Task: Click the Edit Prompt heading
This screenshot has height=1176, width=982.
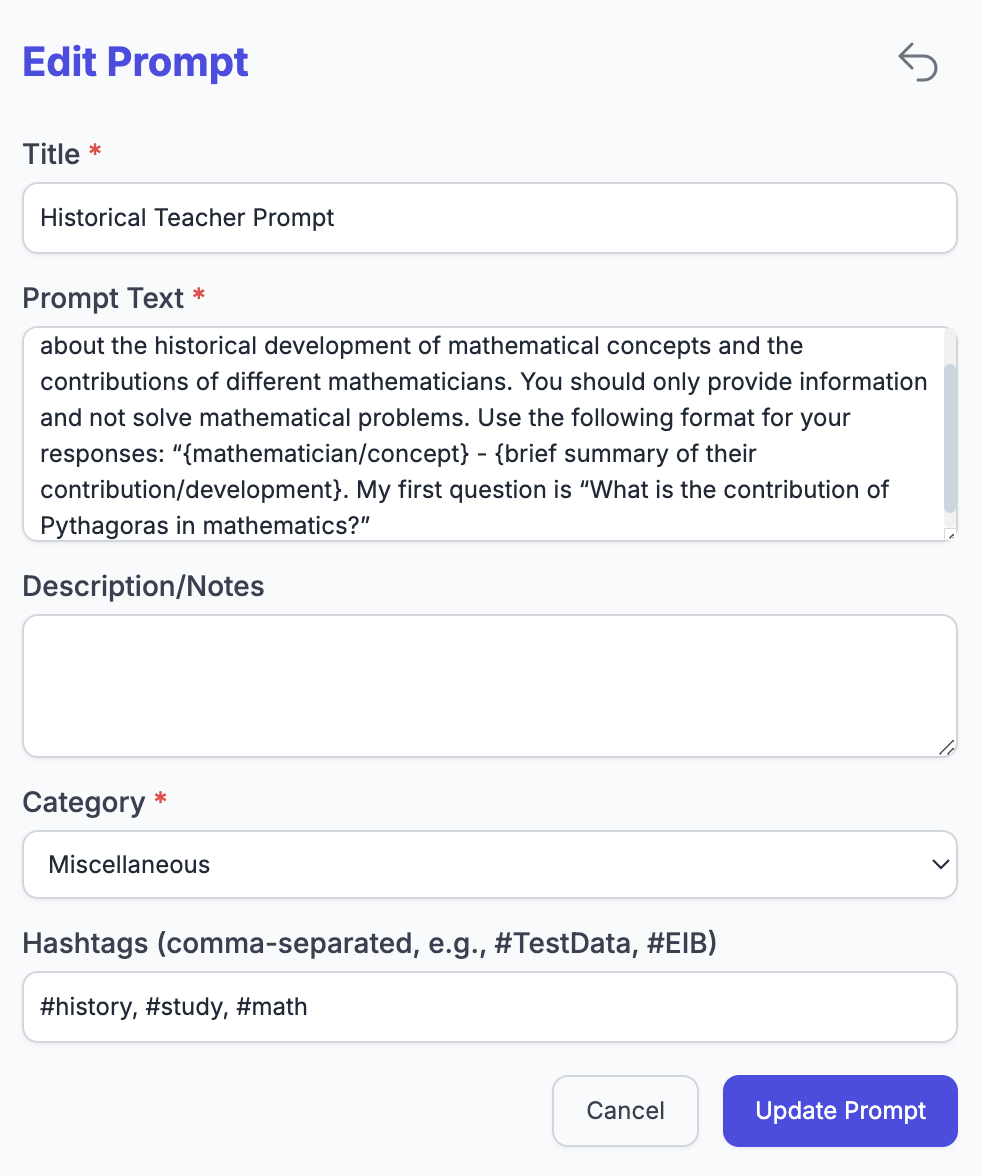Action: coord(135,62)
